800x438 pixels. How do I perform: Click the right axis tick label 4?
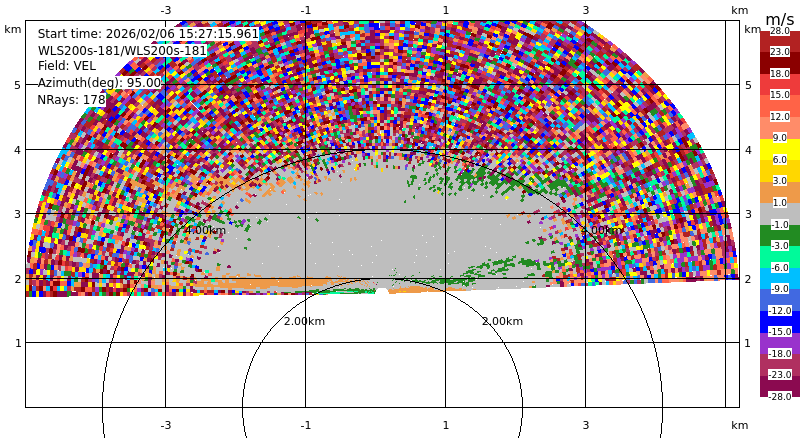click(748, 150)
